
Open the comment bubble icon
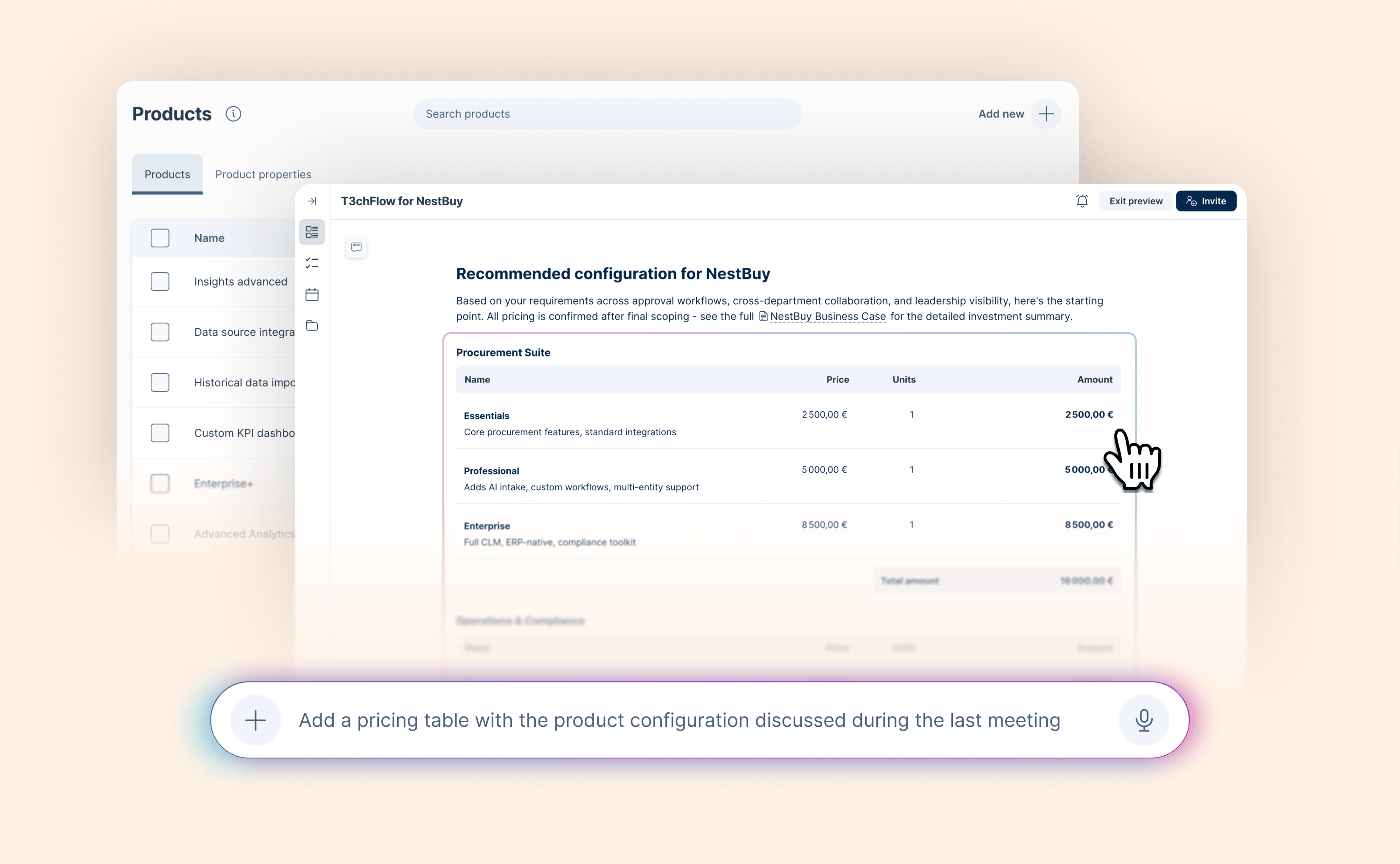(x=357, y=247)
